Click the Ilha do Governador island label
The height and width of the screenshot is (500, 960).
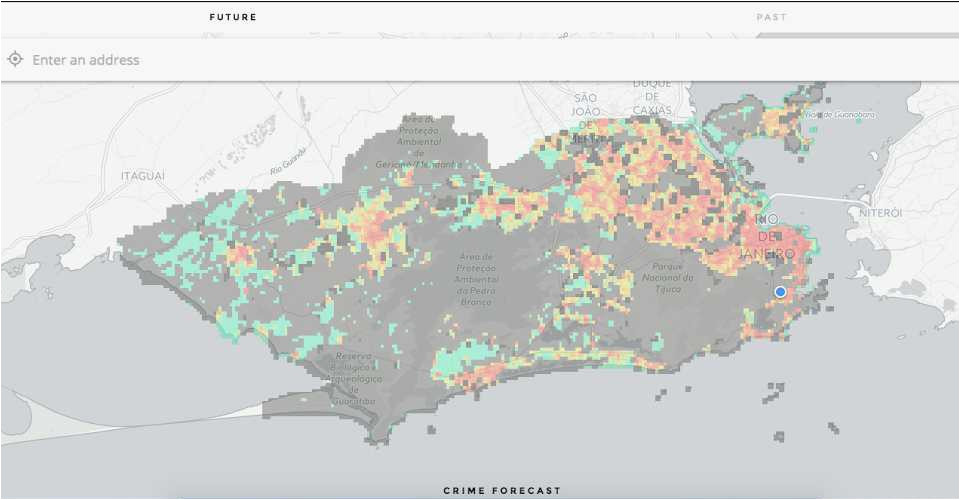click(x=842, y=115)
